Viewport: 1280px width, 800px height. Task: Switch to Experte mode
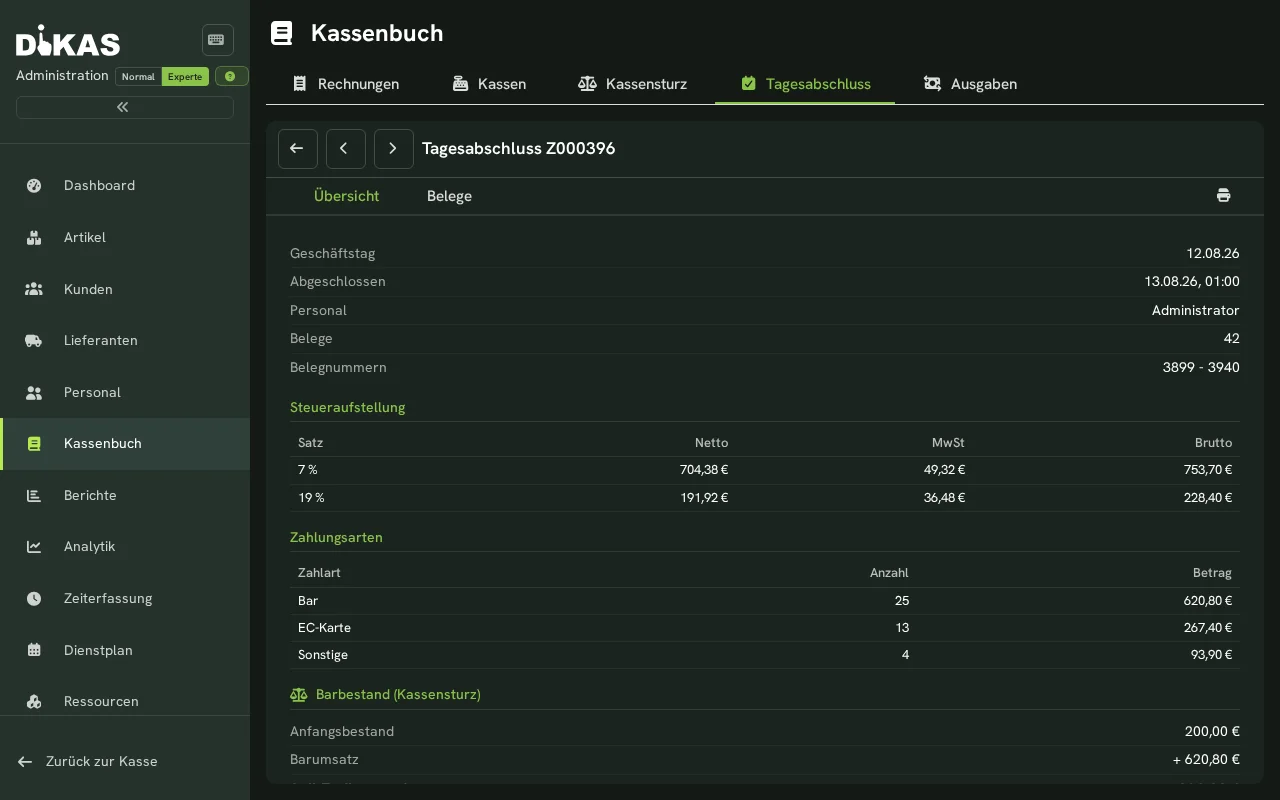coord(185,77)
